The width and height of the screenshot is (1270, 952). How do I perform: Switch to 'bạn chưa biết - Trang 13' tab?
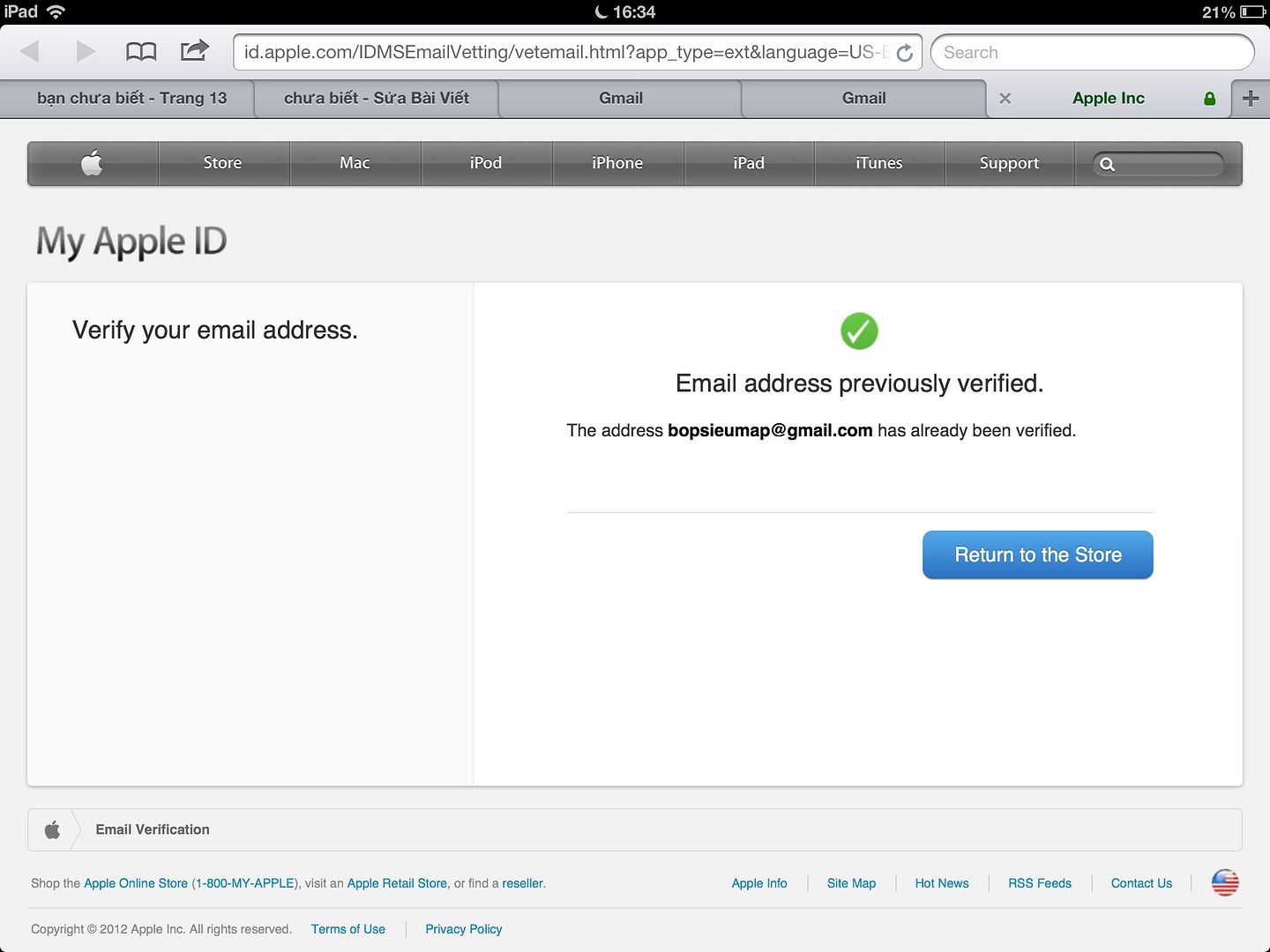click(131, 99)
